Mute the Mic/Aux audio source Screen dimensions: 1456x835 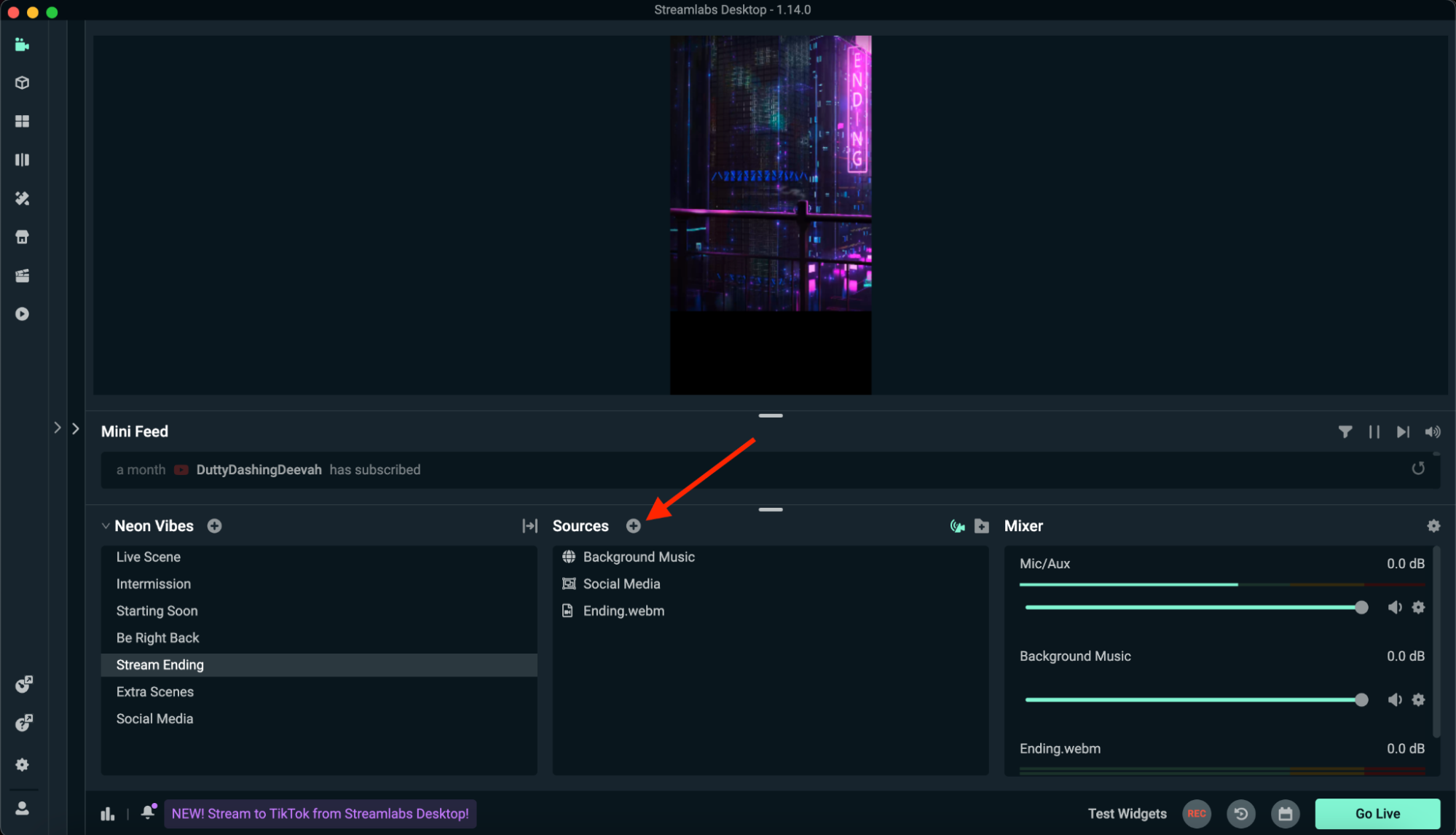pos(1394,607)
